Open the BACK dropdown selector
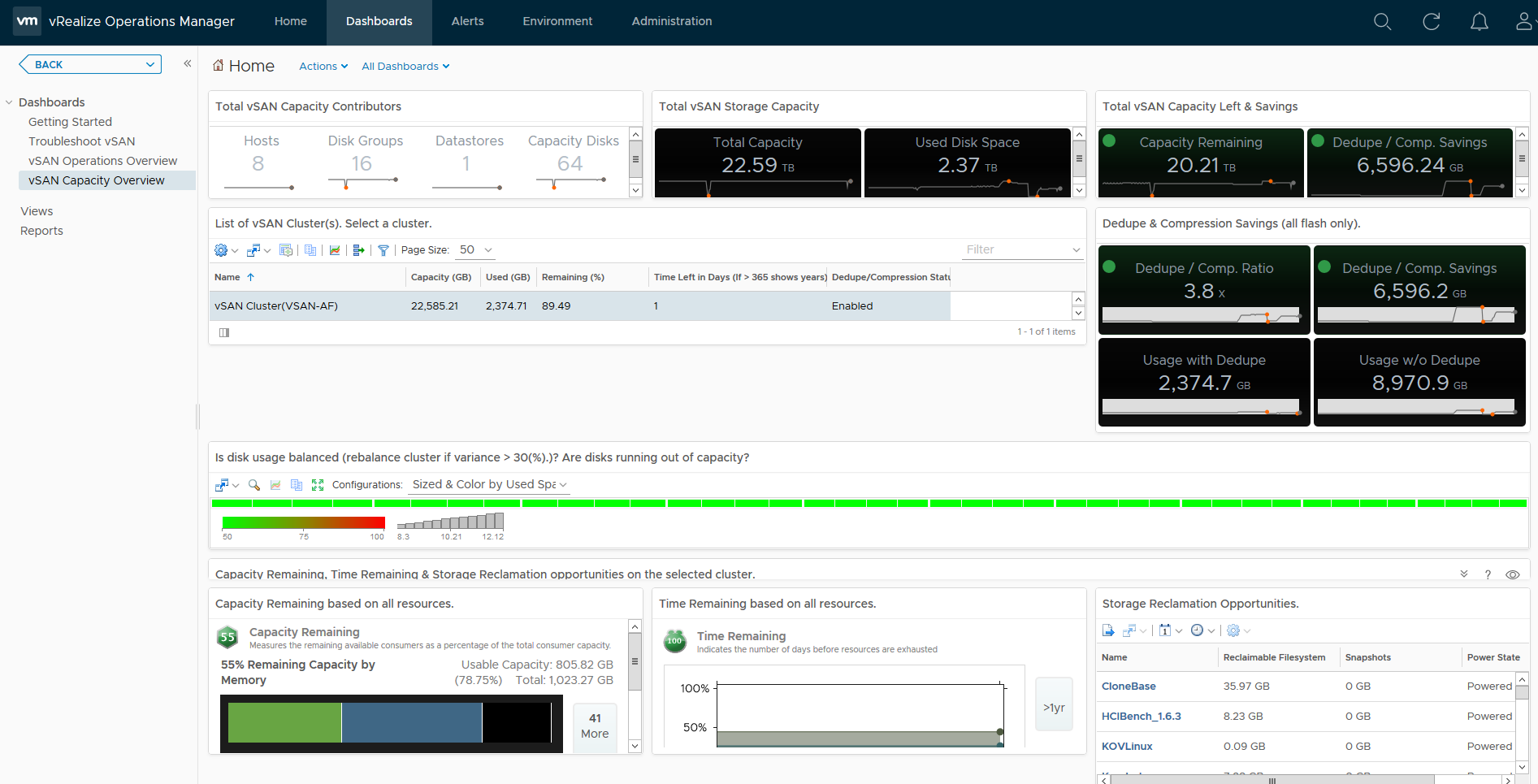The height and width of the screenshot is (784, 1538). click(90, 64)
